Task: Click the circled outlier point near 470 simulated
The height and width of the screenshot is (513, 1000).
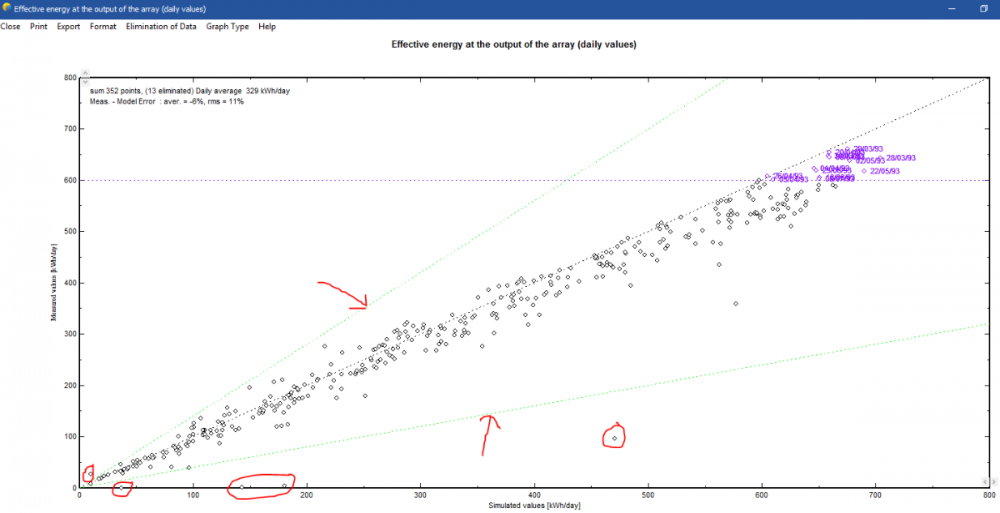Action: (614, 438)
